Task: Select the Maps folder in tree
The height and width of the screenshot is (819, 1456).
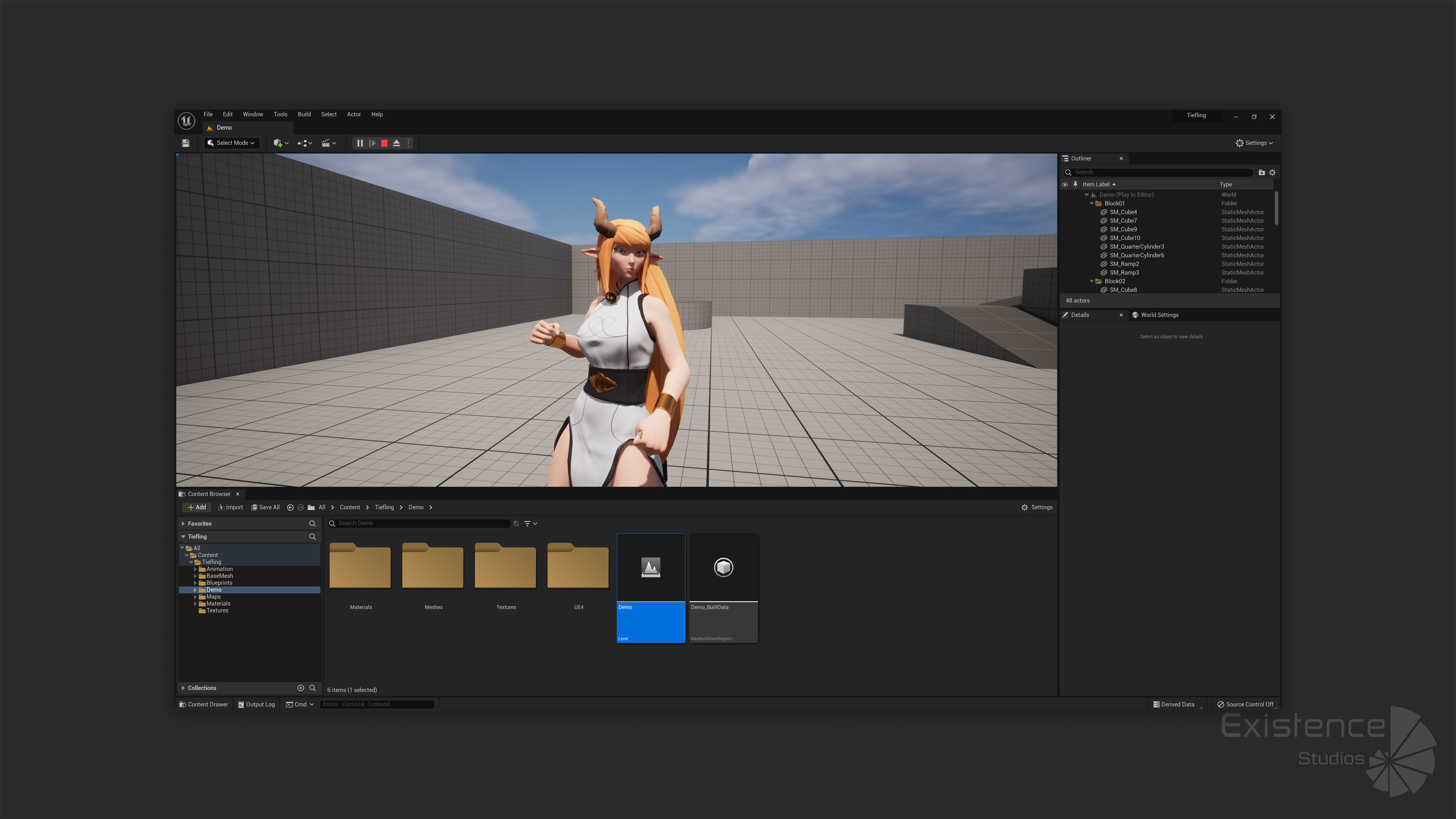Action: [213, 597]
